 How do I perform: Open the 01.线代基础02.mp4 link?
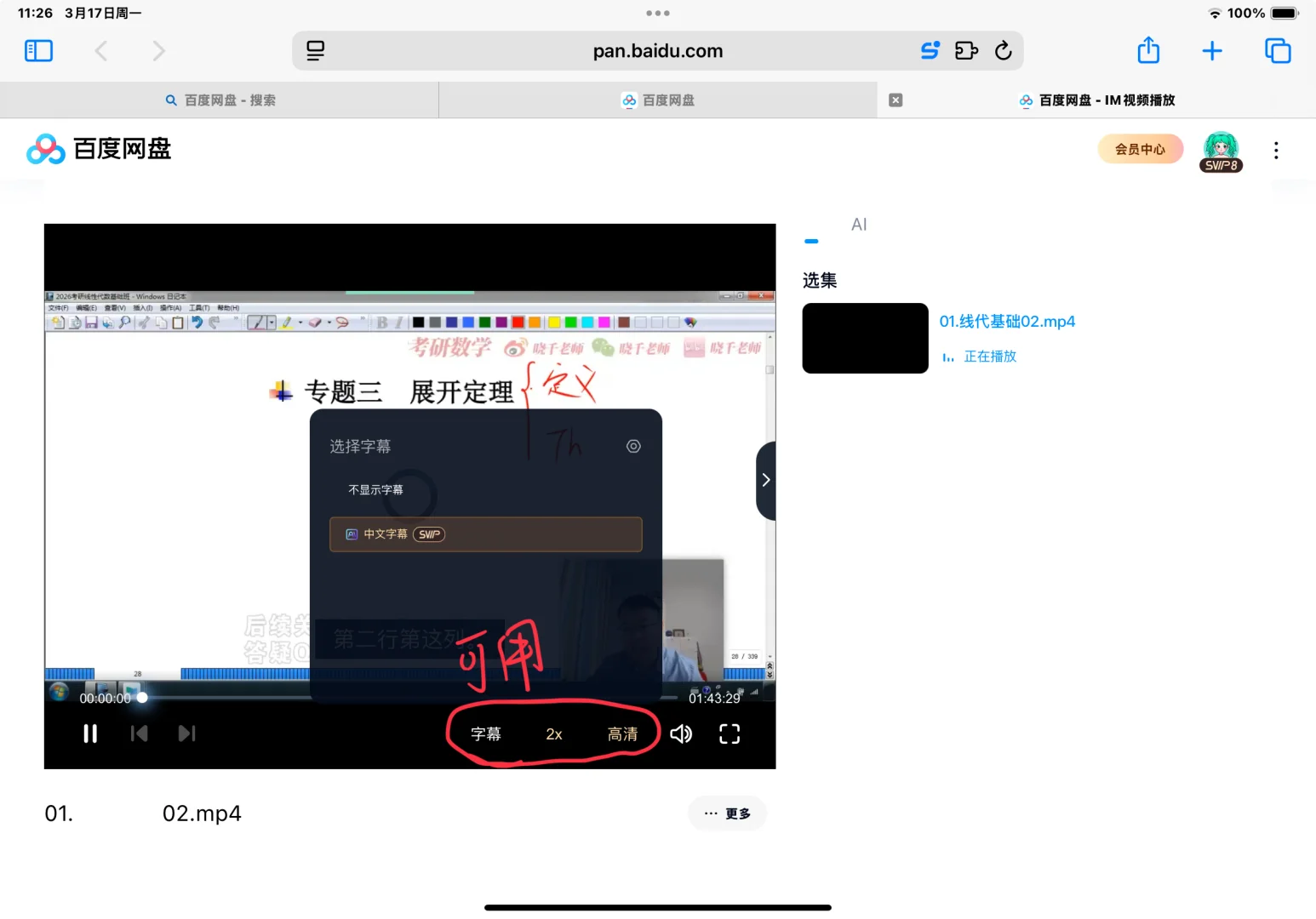click(1007, 322)
